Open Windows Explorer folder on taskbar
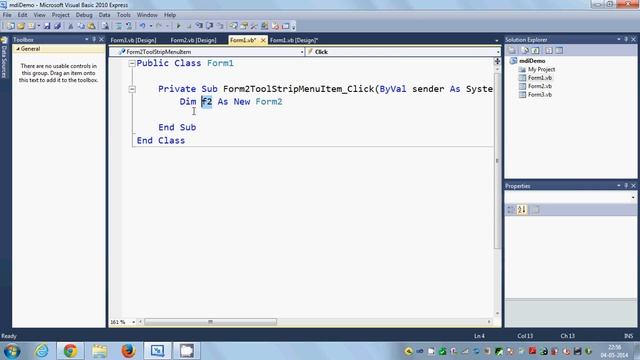The image size is (640, 360). tap(99, 351)
